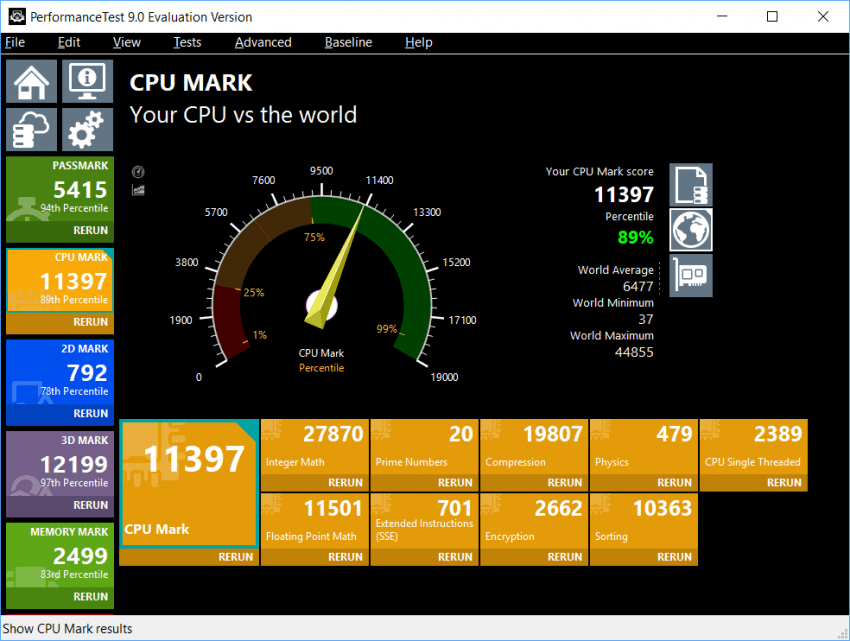The image size is (850, 641).
Task: Select the CPU Mark 11397 sidebar tile
Action: pos(60,281)
